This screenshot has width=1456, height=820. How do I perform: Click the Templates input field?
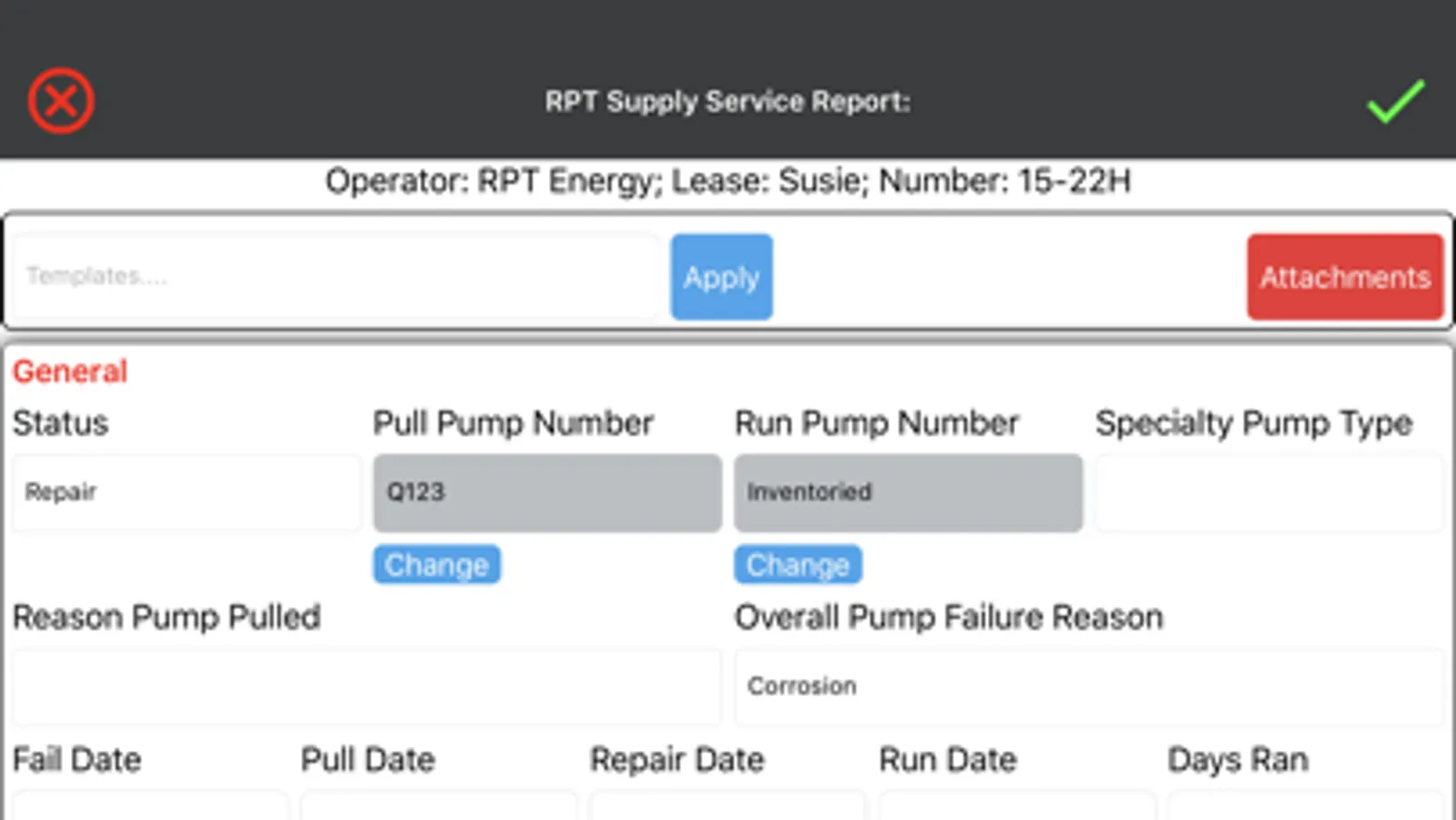(335, 277)
